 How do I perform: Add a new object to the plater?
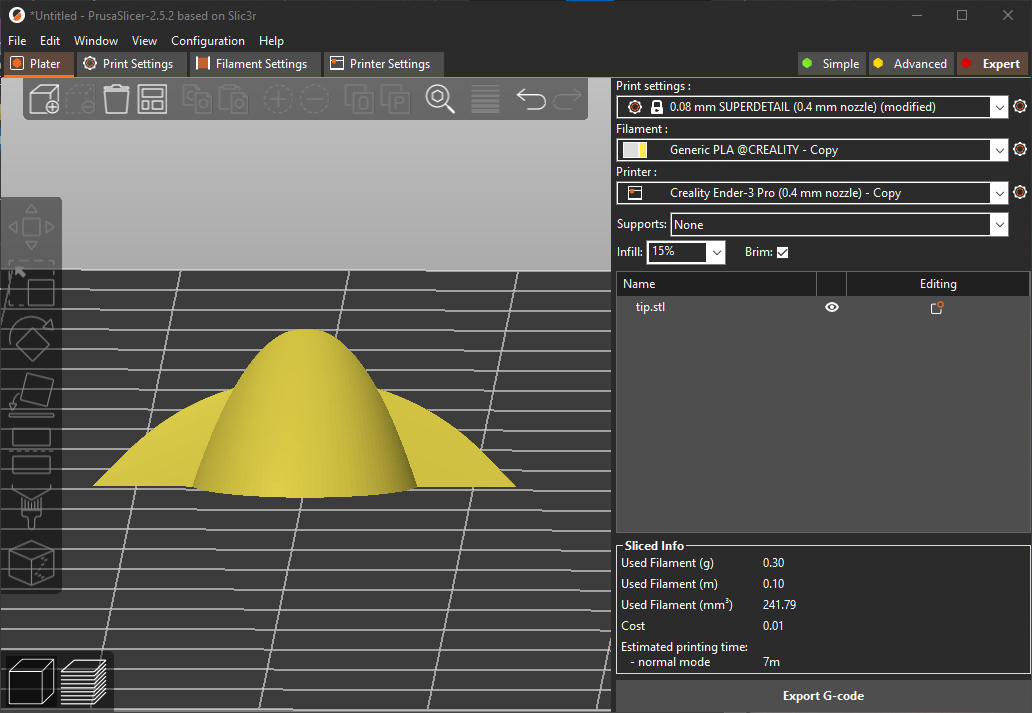[44, 100]
